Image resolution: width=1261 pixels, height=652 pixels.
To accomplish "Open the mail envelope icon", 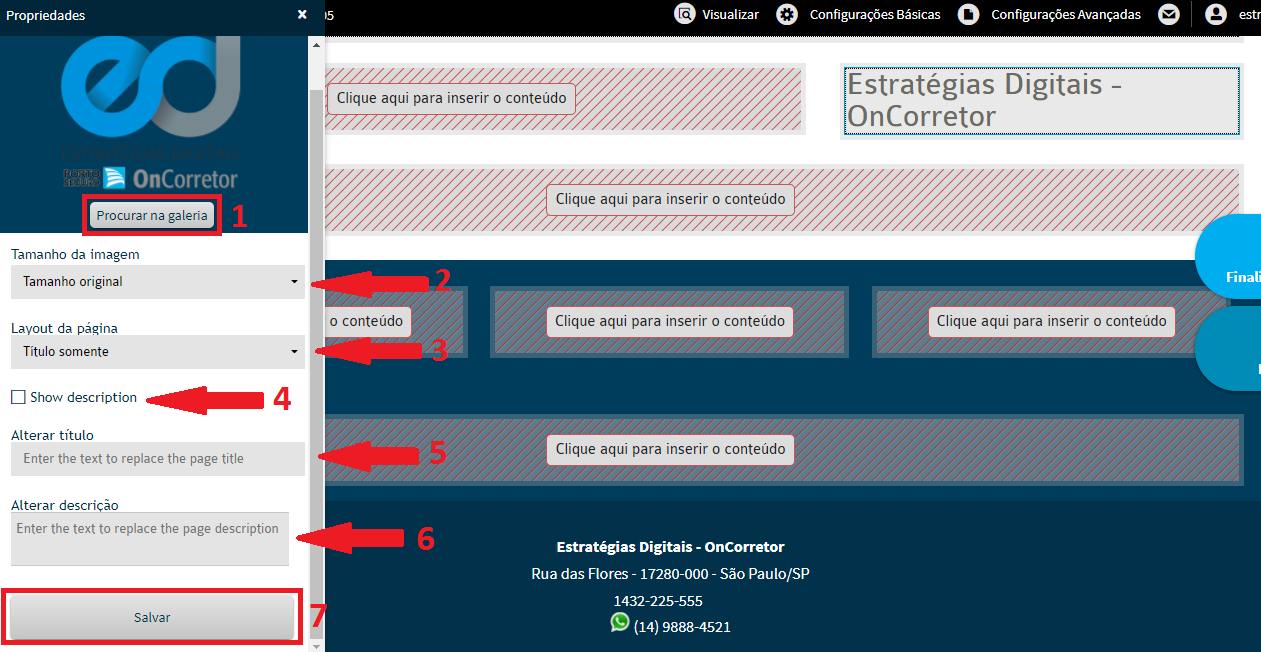I will pos(1168,14).
